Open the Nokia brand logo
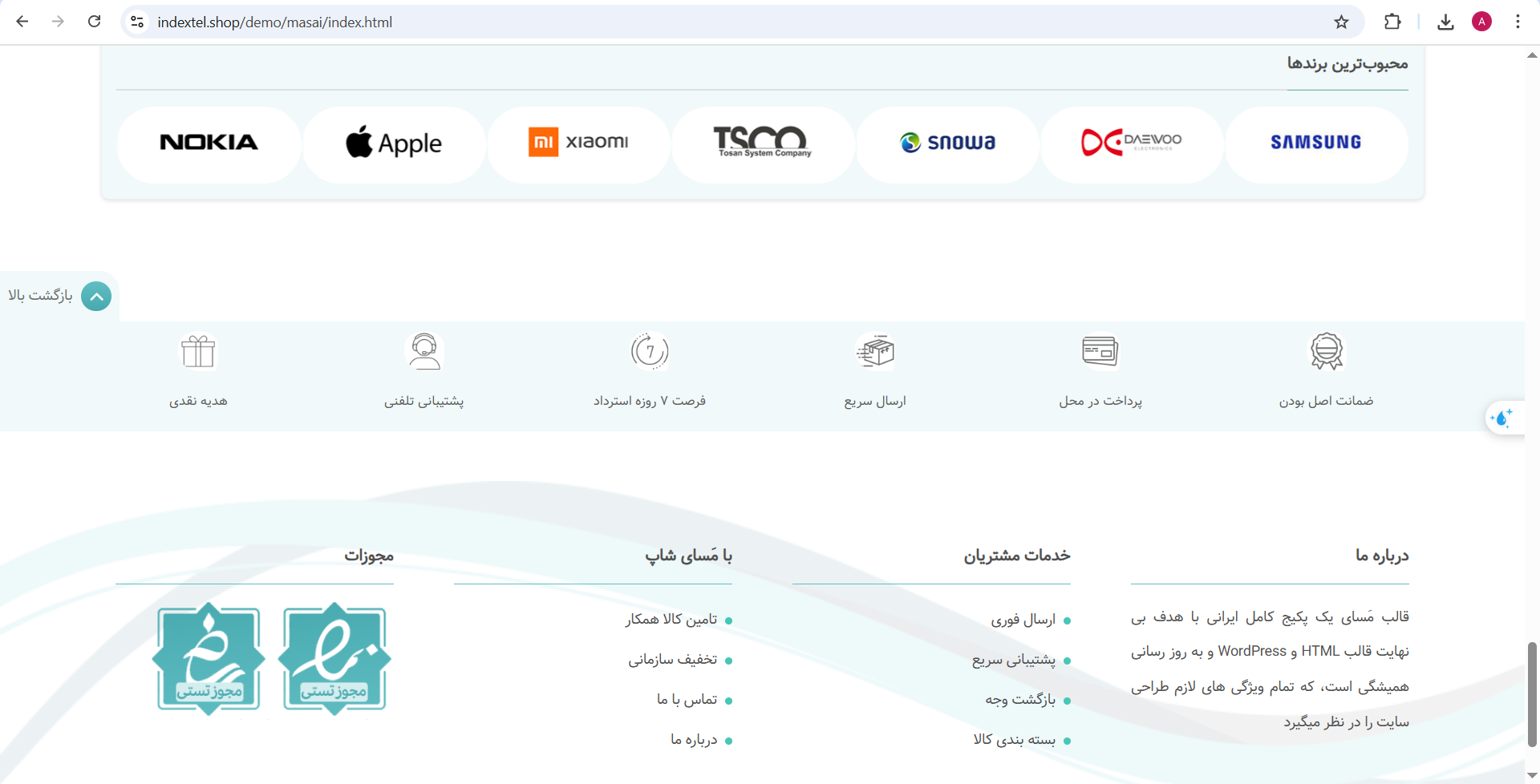 [209, 143]
